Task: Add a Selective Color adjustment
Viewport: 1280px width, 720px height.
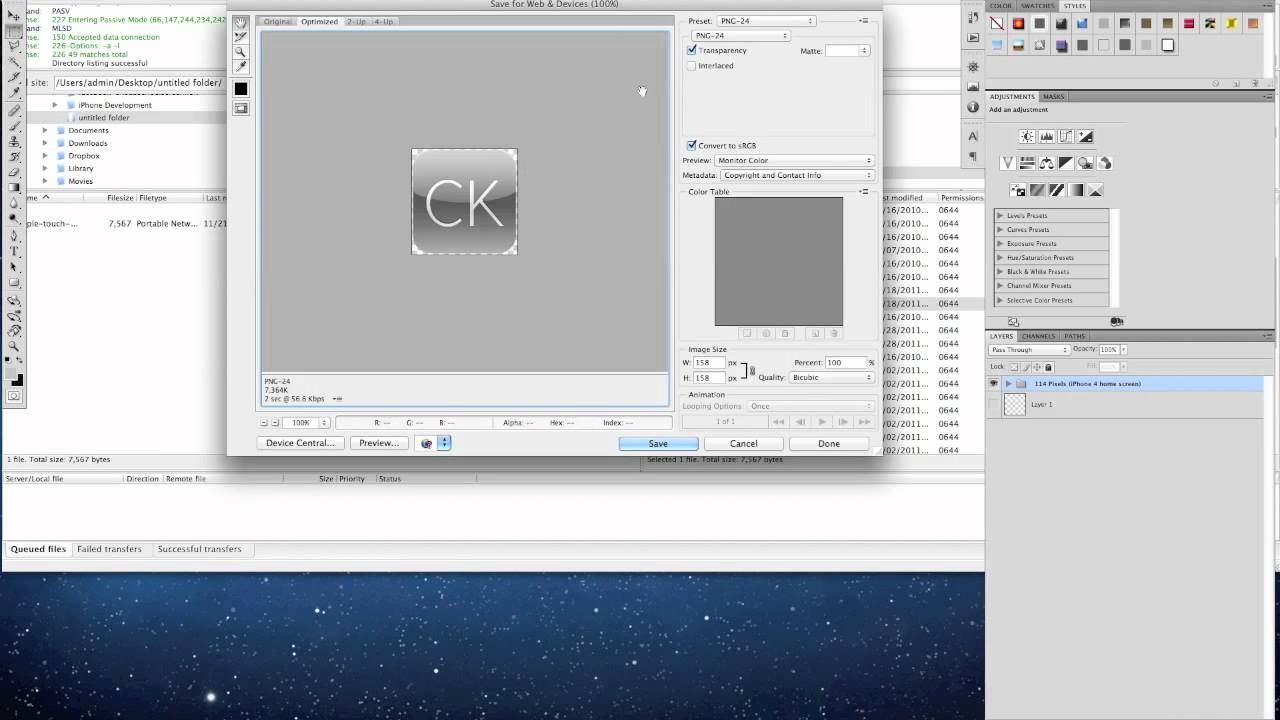Action: click(1096, 190)
